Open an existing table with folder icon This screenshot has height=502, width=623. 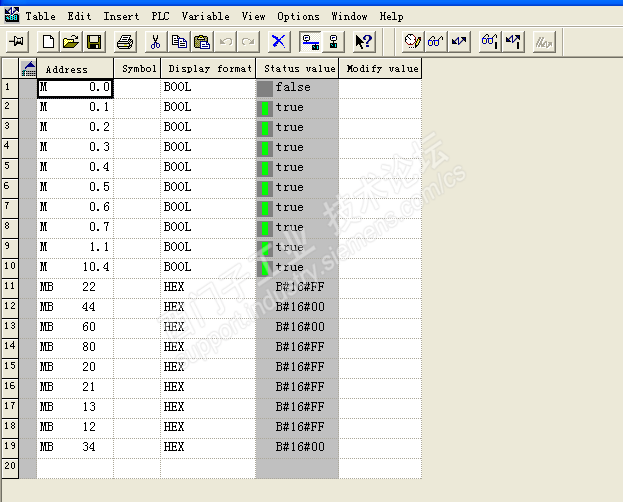(71, 41)
